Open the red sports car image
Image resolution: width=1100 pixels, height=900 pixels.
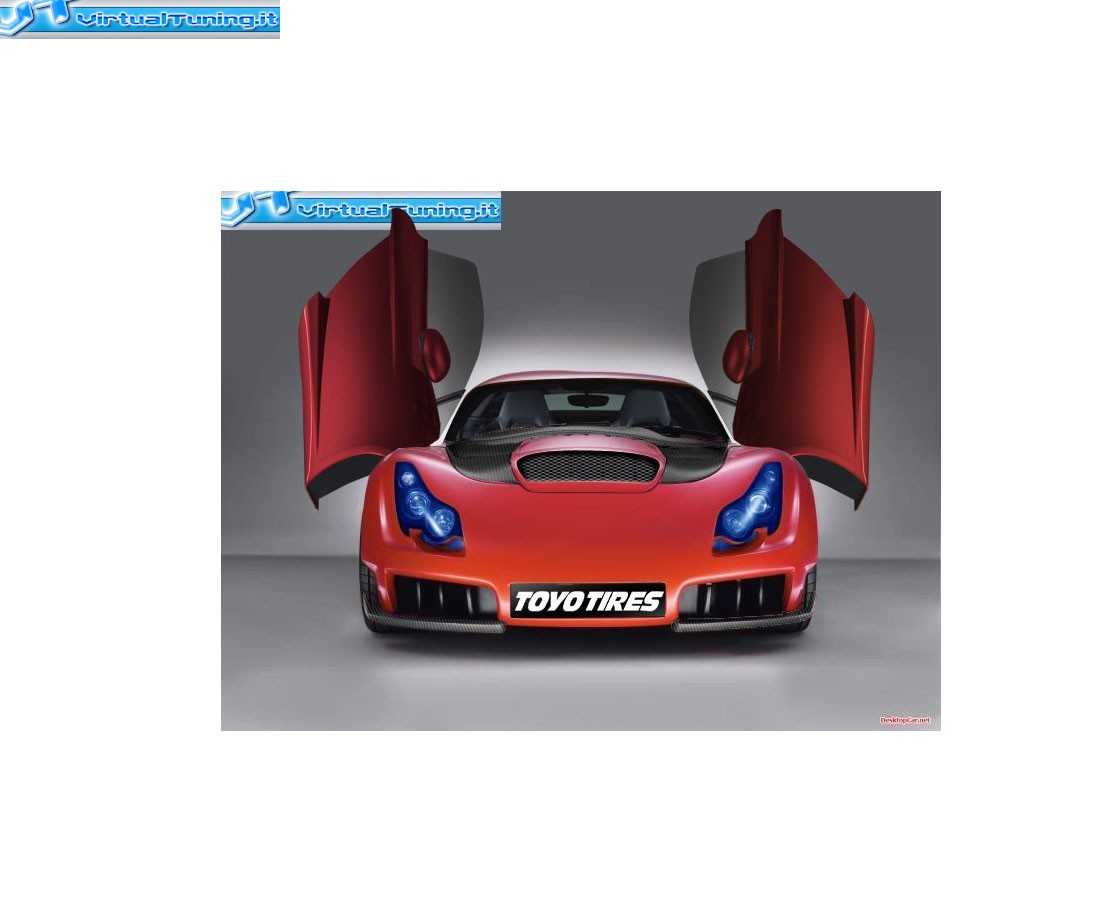581,461
